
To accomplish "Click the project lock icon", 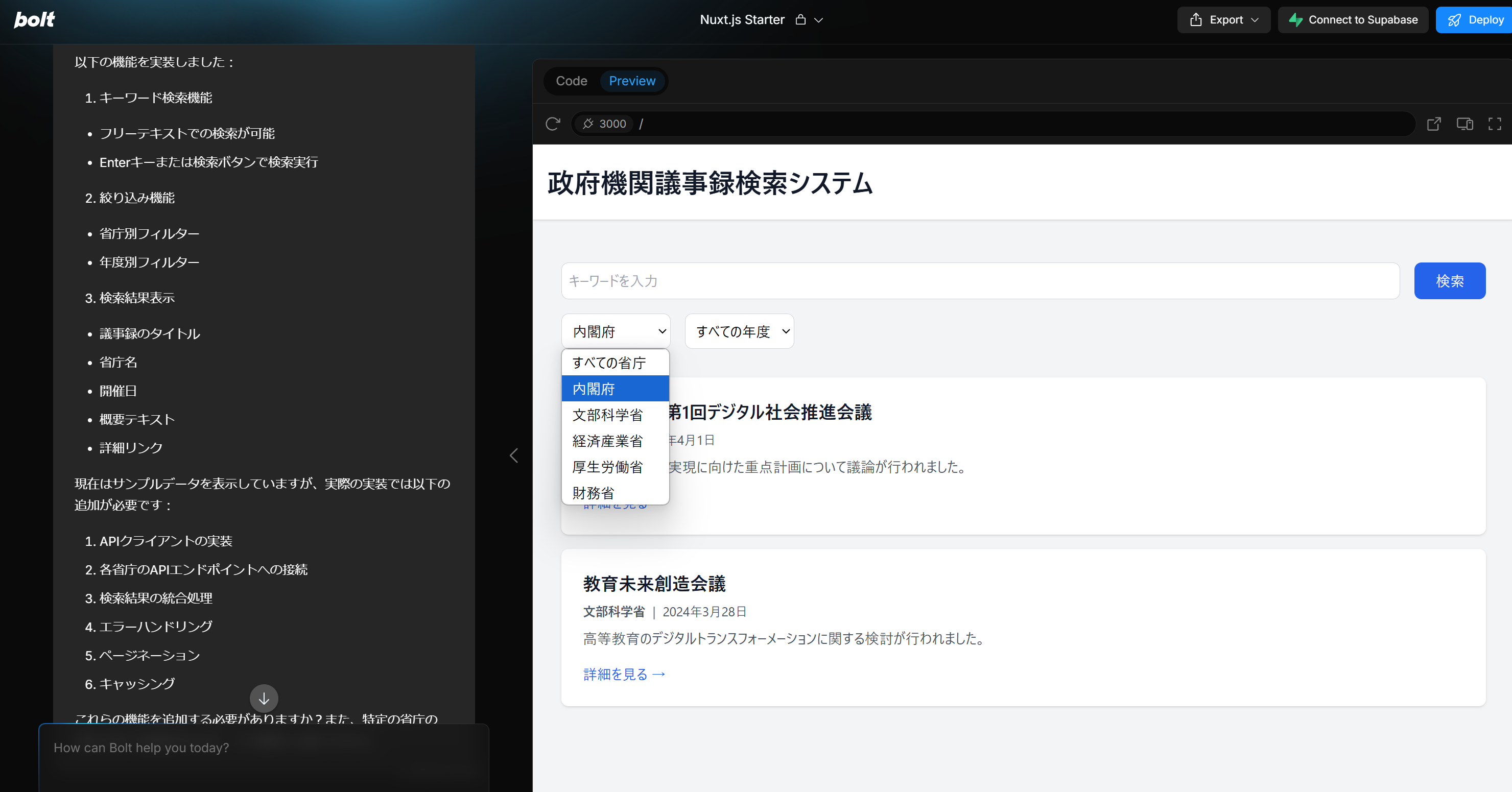I will coord(800,20).
